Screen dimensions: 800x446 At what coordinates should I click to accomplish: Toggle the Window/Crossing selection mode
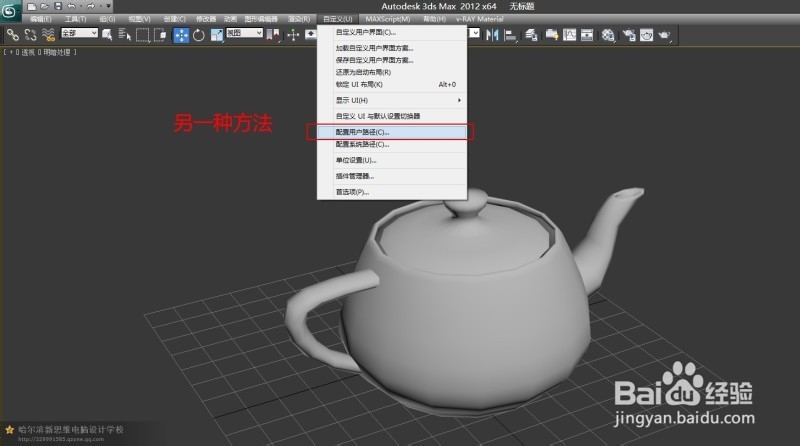pyautogui.click(x=160, y=34)
